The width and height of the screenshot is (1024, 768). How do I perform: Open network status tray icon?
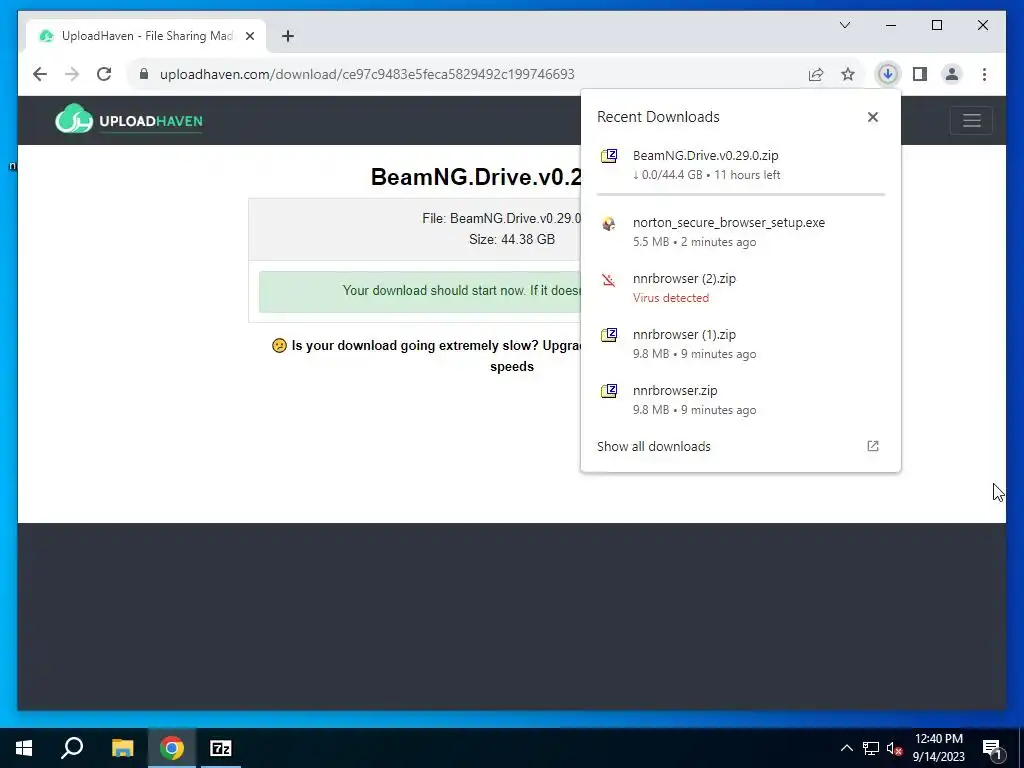point(871,748)
